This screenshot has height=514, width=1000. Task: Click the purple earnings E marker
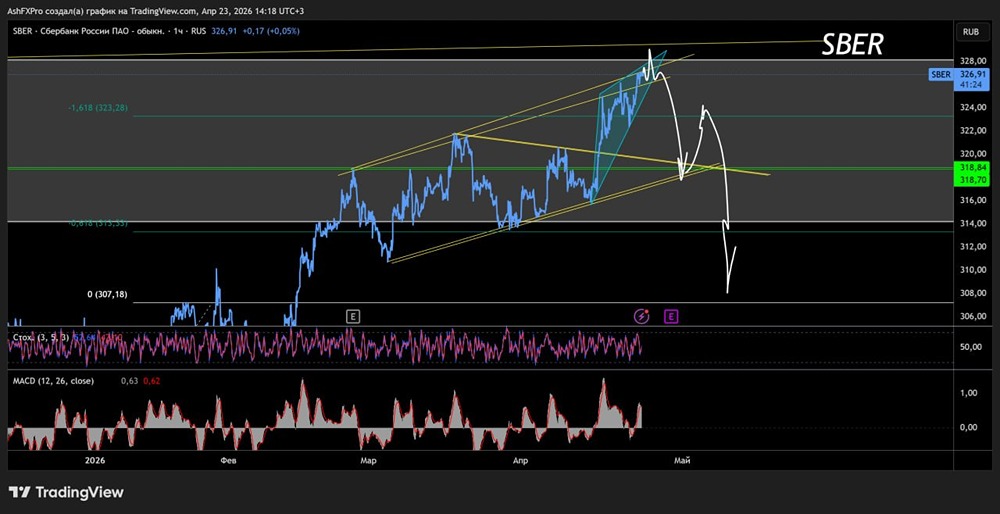[670, 316]
